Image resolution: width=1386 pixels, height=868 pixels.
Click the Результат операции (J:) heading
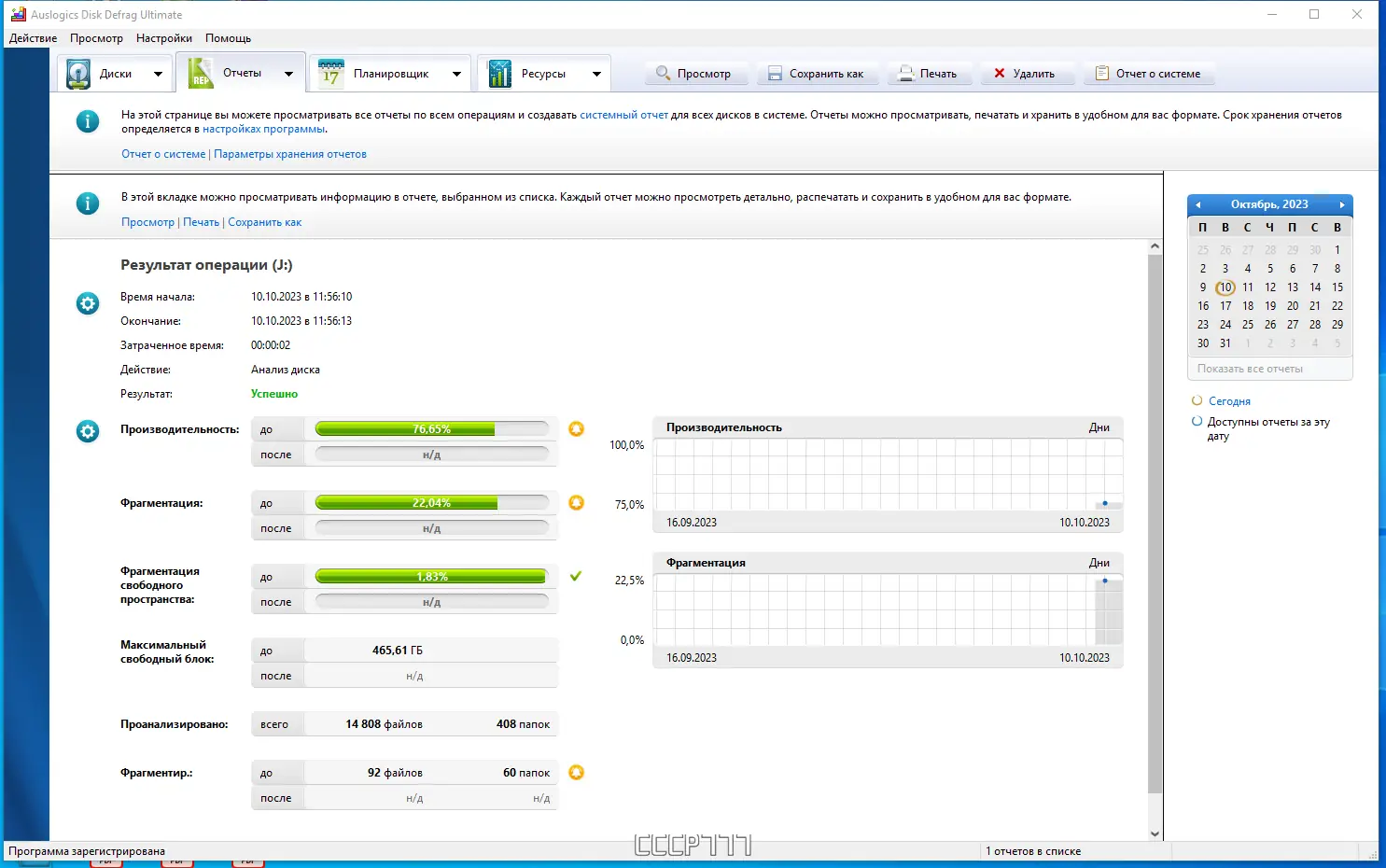[206, 265]
